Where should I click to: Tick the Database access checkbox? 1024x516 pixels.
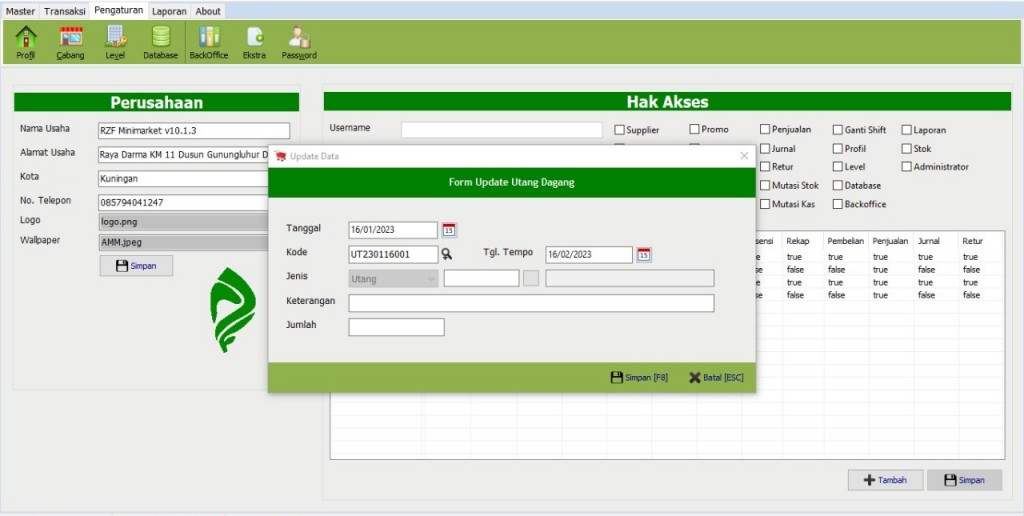click(x=838, y=185)
